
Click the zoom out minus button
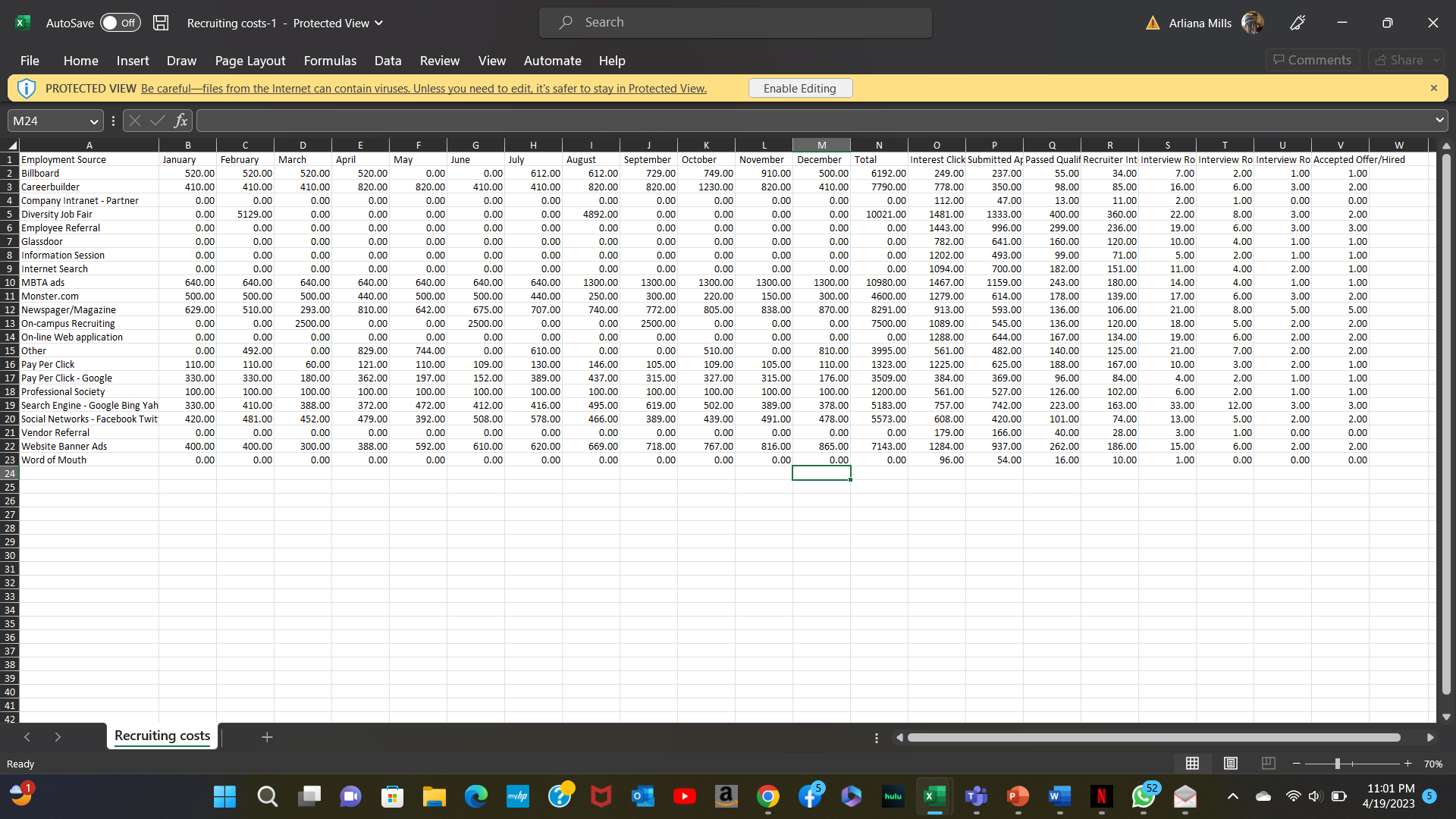tap(1297, 764)
